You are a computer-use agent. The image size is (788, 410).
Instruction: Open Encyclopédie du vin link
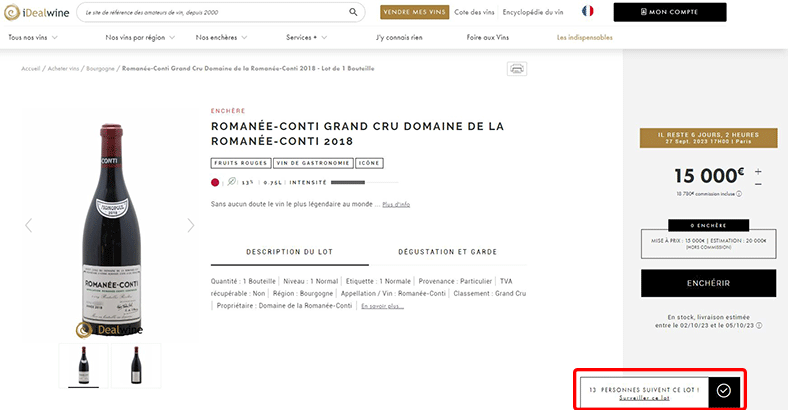(x=533, y=12)
